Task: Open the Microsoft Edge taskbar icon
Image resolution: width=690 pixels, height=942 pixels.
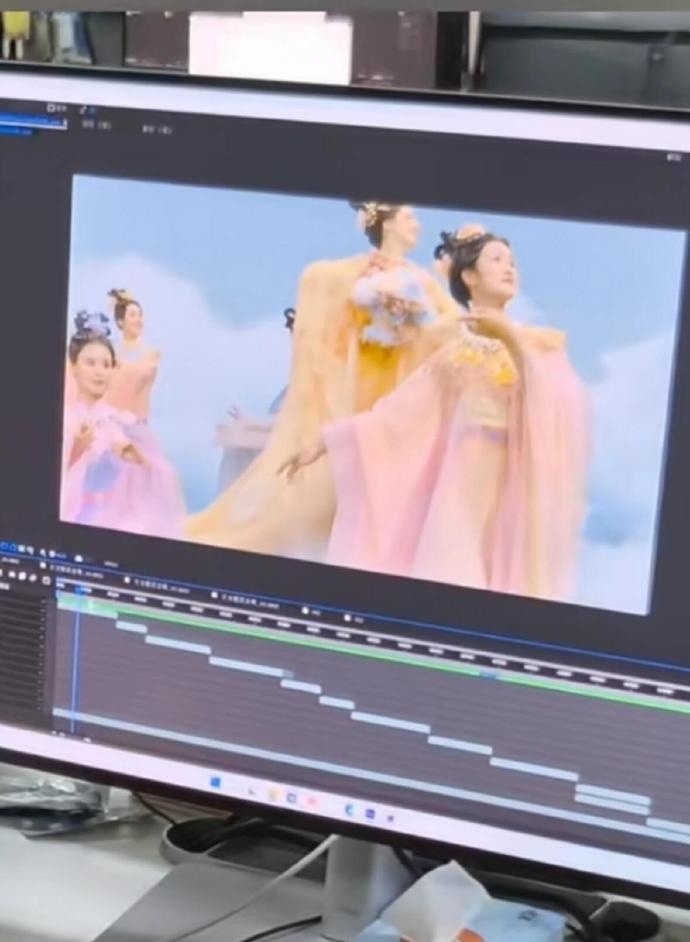Action: 350,809
